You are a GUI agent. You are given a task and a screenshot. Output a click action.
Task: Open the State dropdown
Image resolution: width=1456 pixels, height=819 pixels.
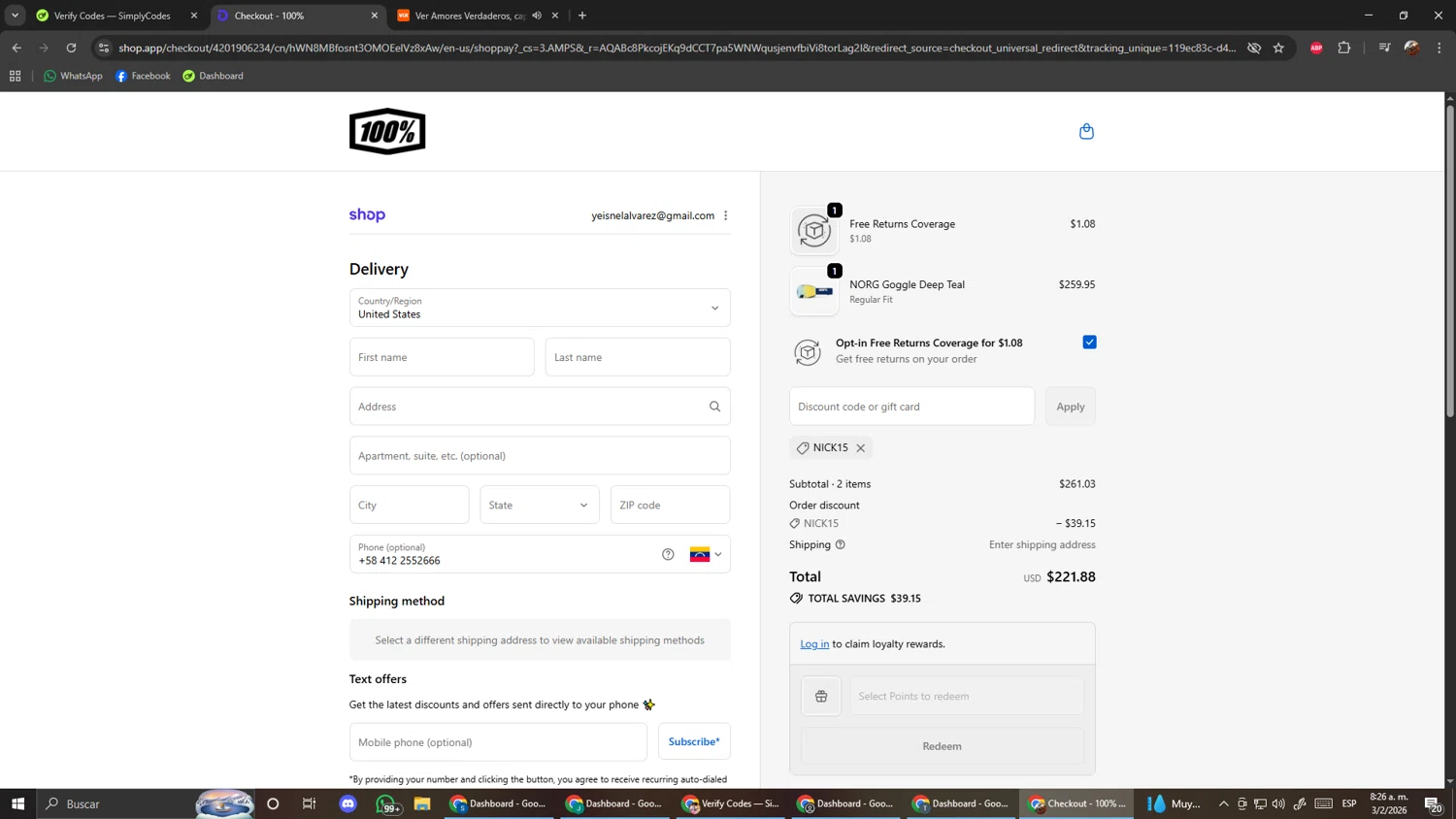click(x=540, y=505)
